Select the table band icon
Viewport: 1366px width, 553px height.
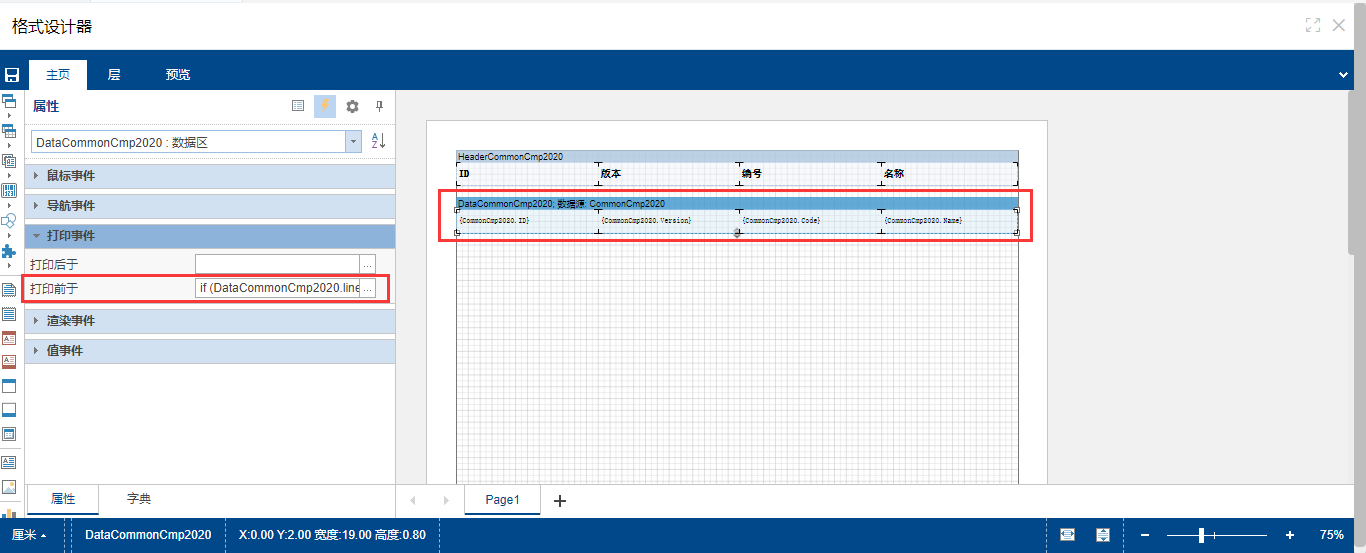(9, 433)
